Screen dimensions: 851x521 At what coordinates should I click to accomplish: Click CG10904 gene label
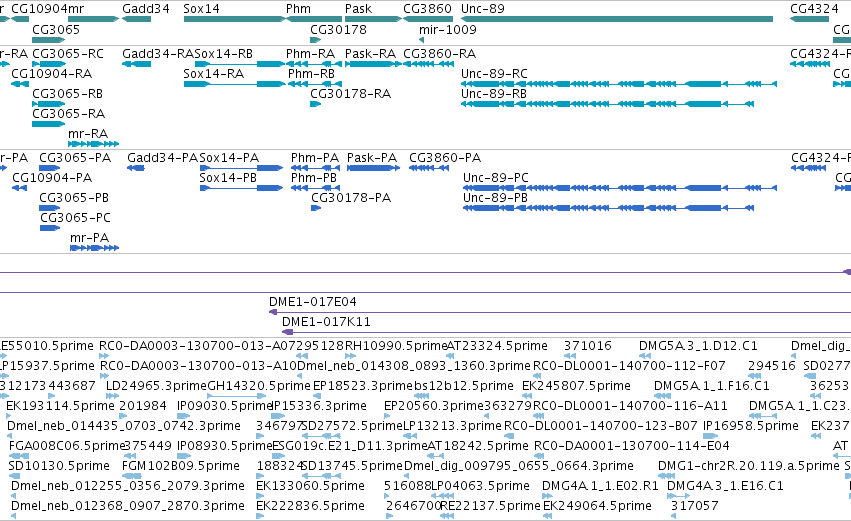(x=40, y=9)
